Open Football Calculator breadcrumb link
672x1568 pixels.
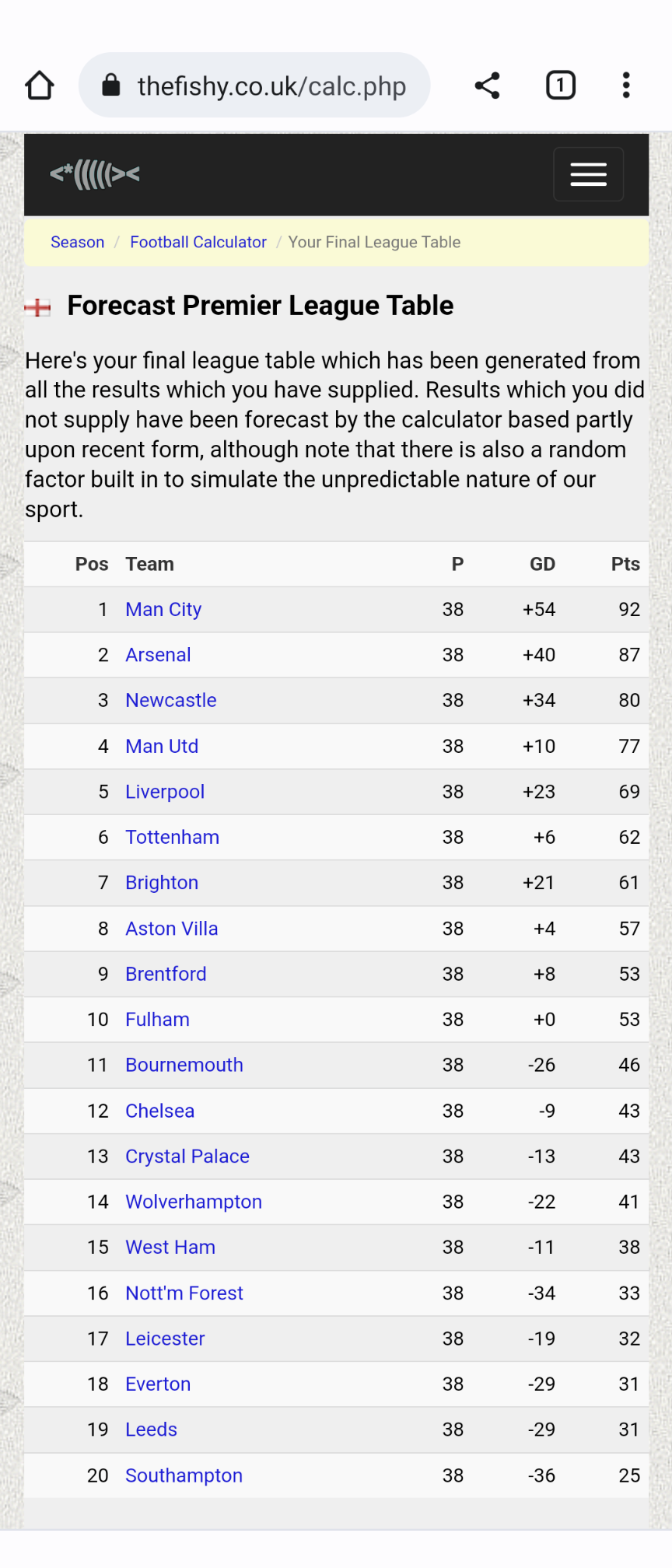click(x=198, y=243)
